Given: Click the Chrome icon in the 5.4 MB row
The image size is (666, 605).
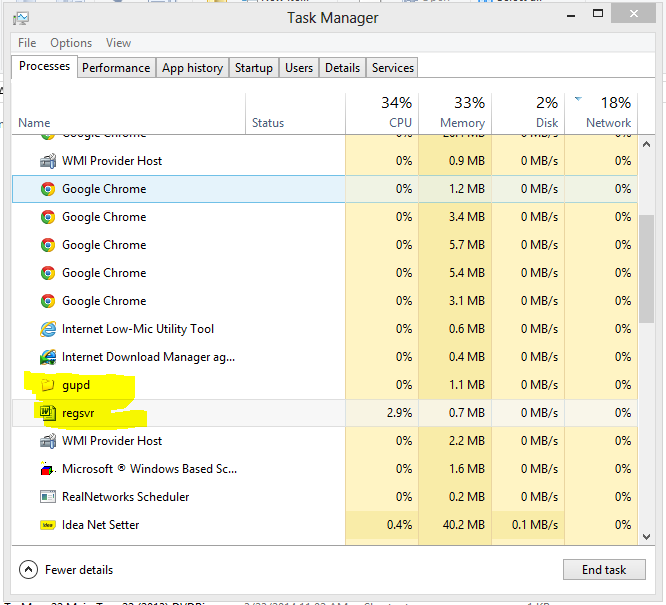Looking at the screenshot, I should click(x=48, y=273).
